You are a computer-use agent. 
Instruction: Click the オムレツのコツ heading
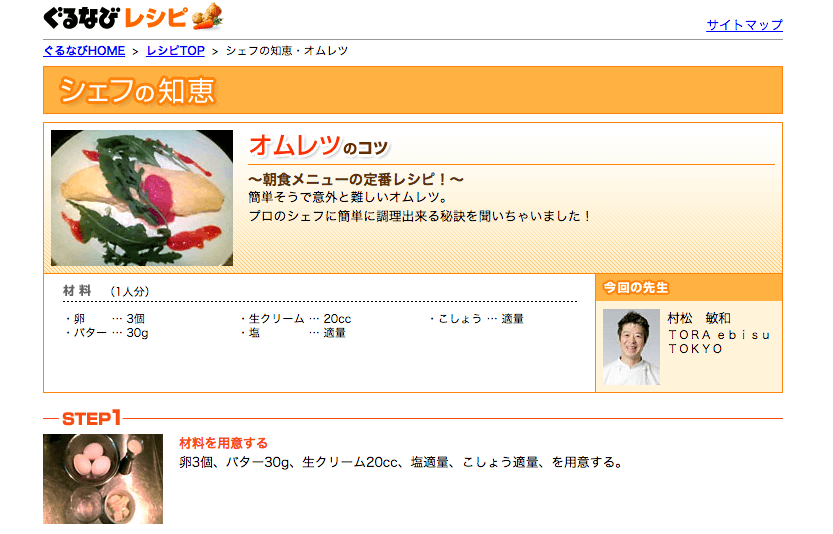pyautogui.click(x=319, y=146)
